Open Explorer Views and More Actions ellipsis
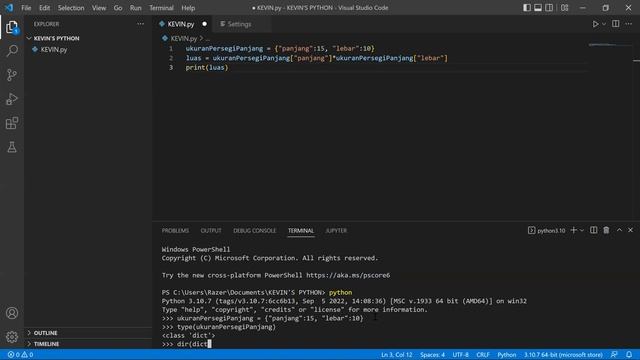 140,24
